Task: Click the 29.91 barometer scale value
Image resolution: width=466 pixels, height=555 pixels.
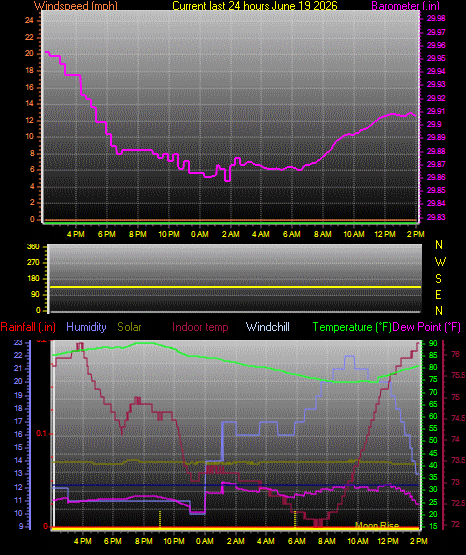Action: [x=436, y=111]
